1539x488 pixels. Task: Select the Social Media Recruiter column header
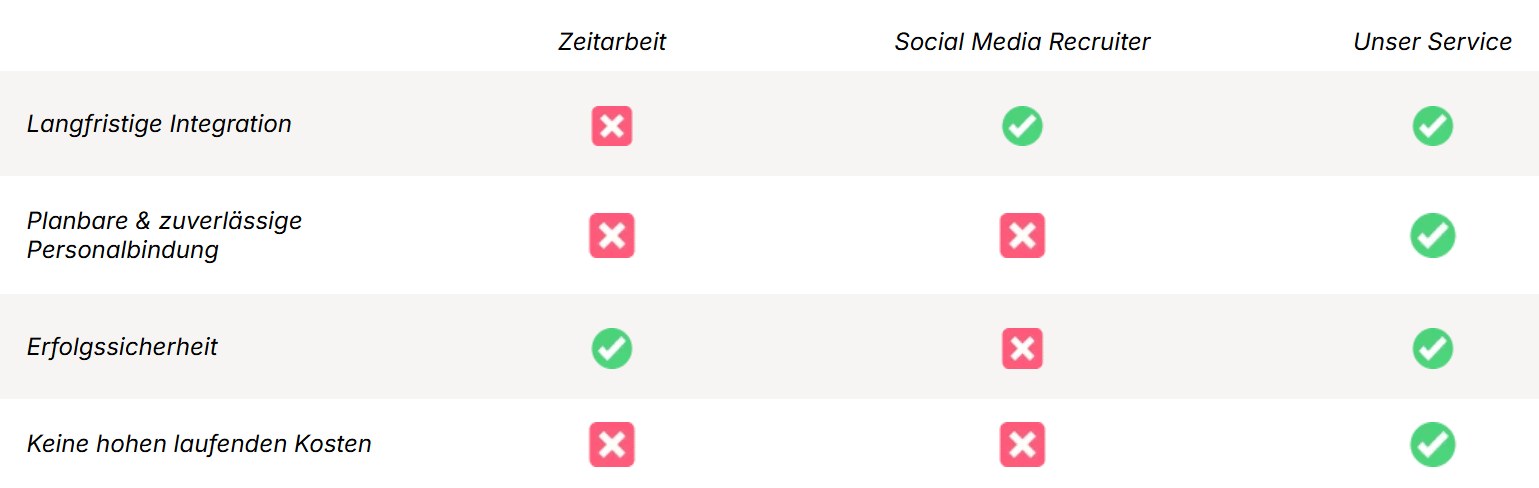pos(1022,42)
